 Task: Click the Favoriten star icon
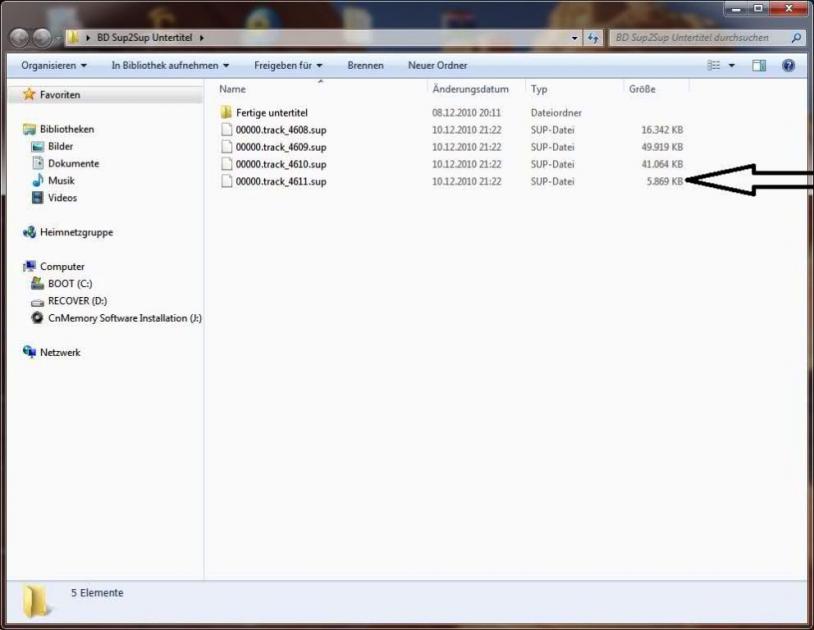pyautogui.click(x=29, y=94)
